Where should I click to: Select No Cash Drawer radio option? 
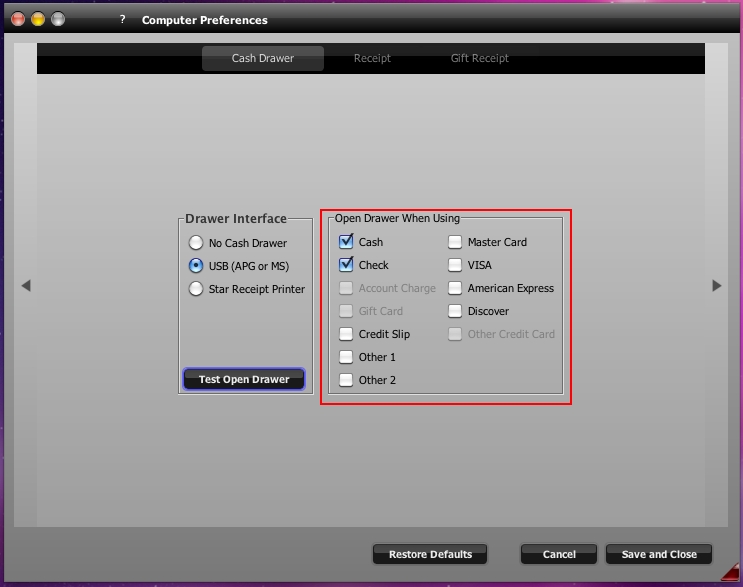pyautogui.click(x=196, y=243)
